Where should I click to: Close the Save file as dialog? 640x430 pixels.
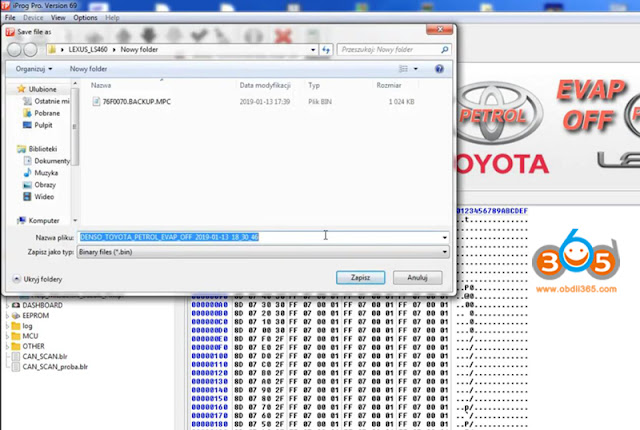pos(440,29)
